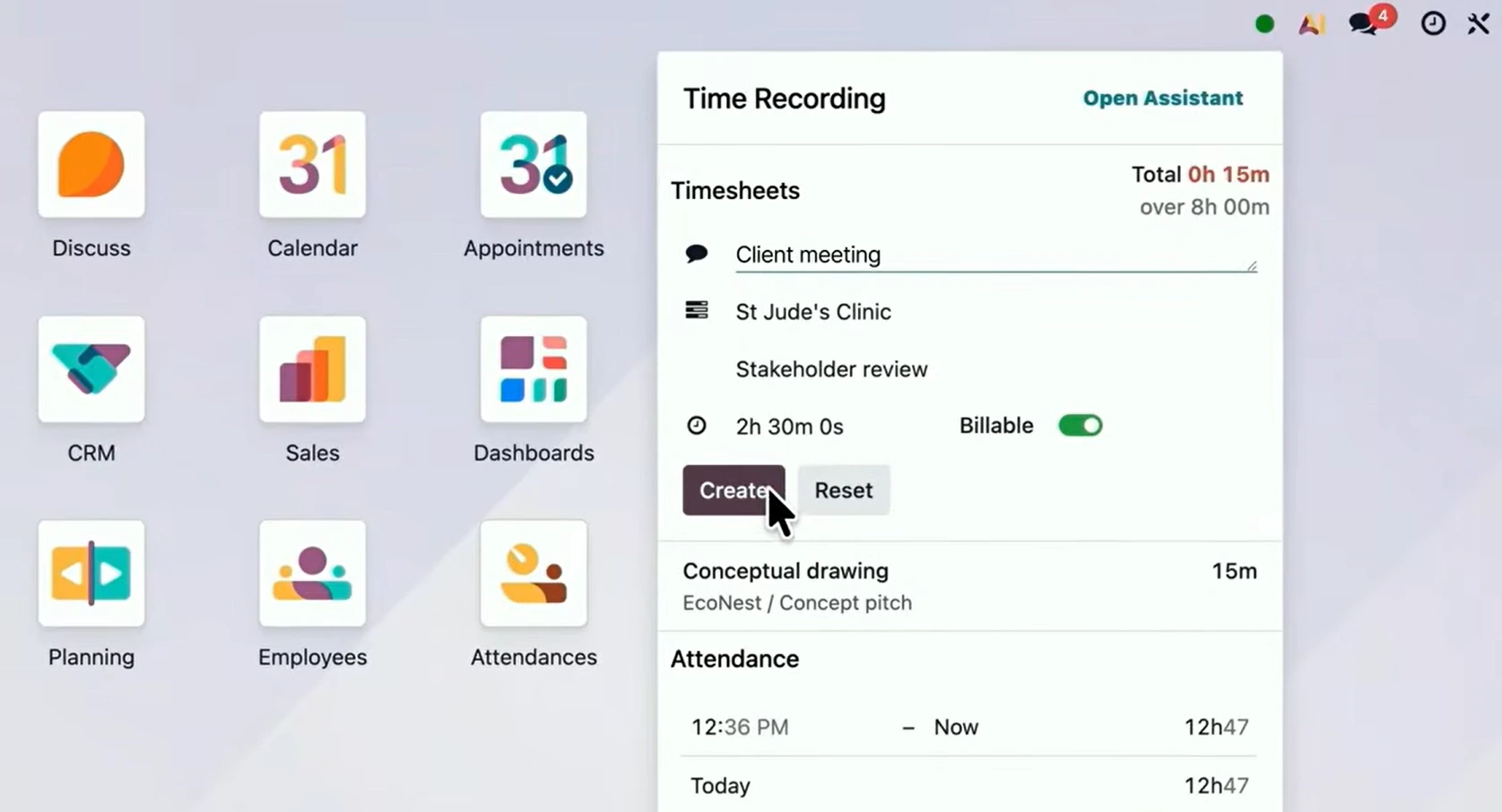Image resolution: width=1502 pixels, height=812 pixels.
Task: Open the Attendances app
Action: [534, 574]
